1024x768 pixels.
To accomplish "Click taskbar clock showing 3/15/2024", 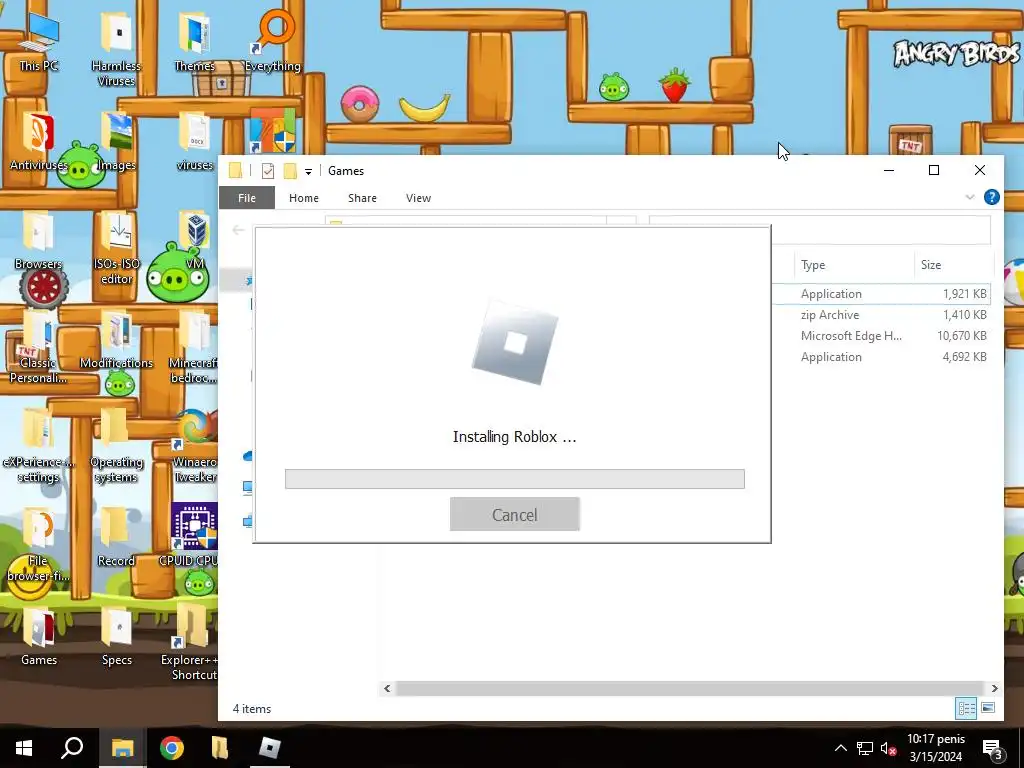I will pyautogui.click(x=936, y=748).
